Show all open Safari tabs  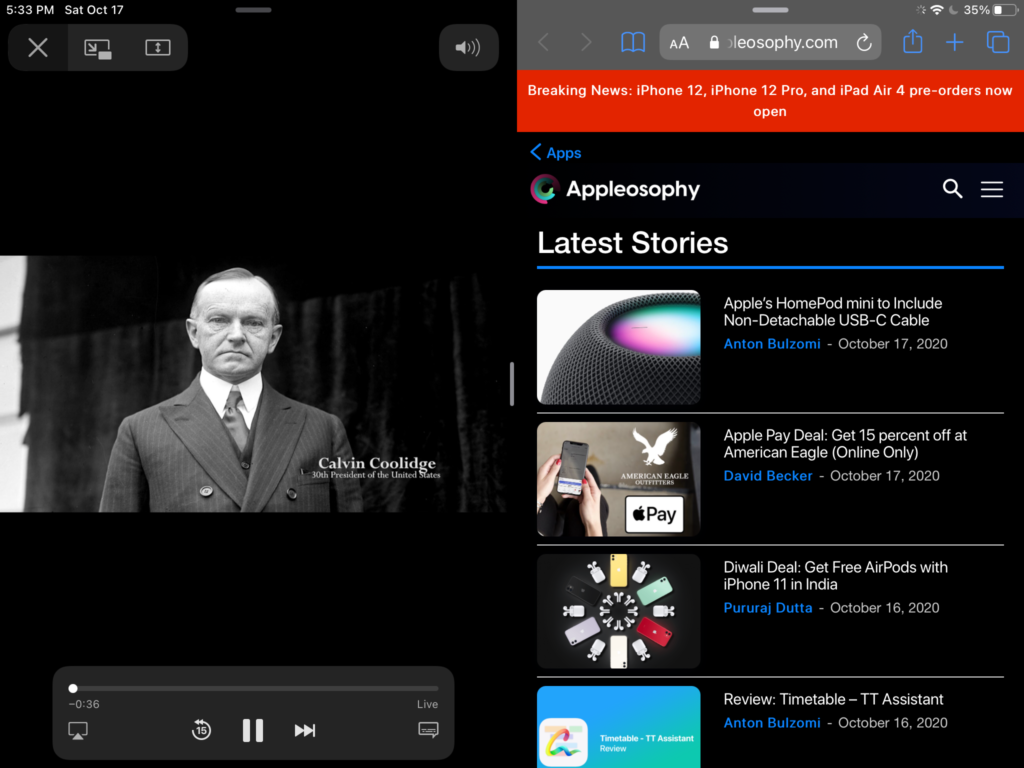997,42
